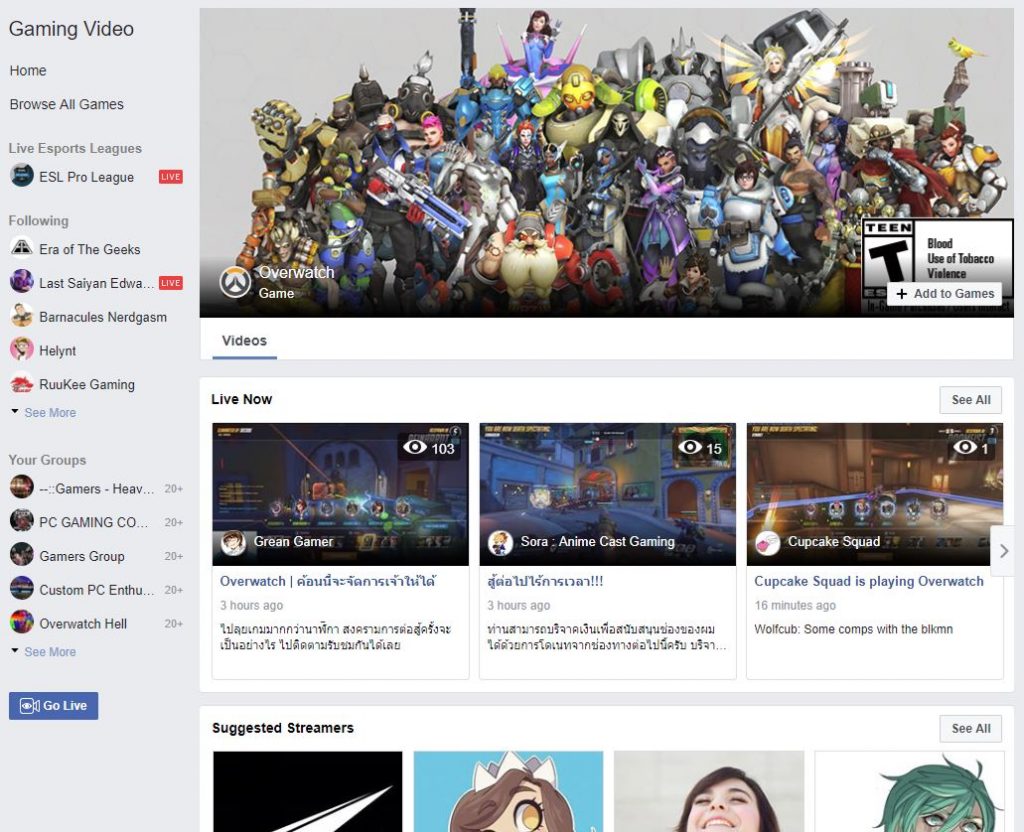
Task: Expand See More under Your Groups
Action: (50, 652)
